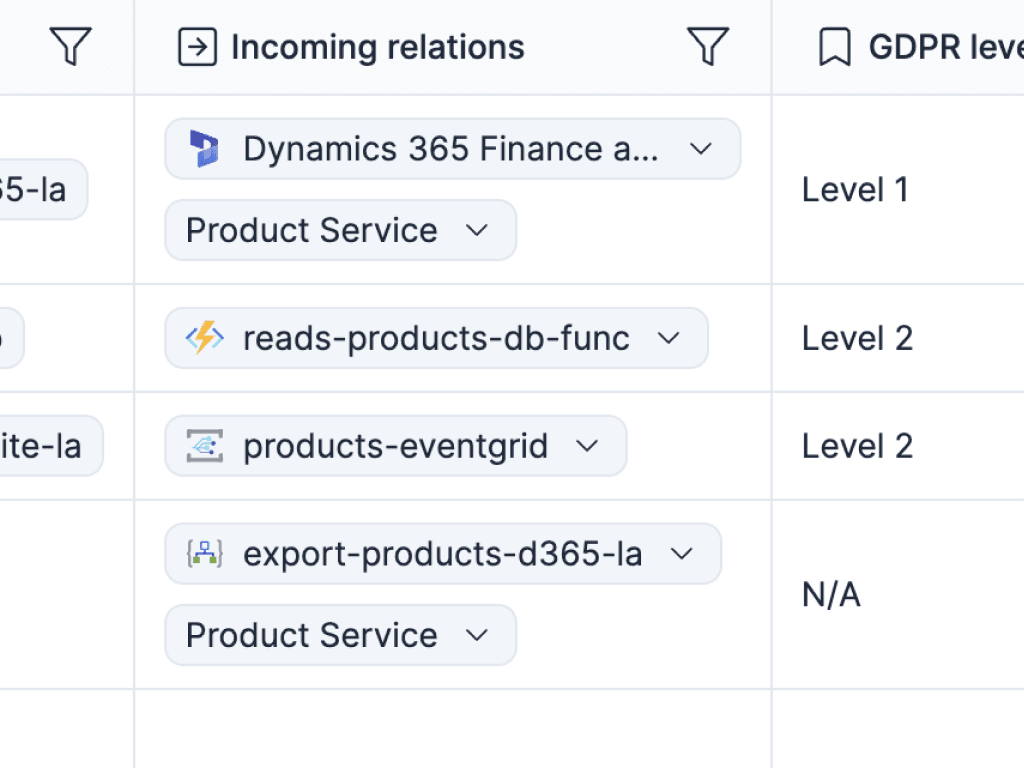This screenshot has width=1024, height=768.
Task: Click the bookmark icon beside GDPR level
Action: [x=833, y=45]
